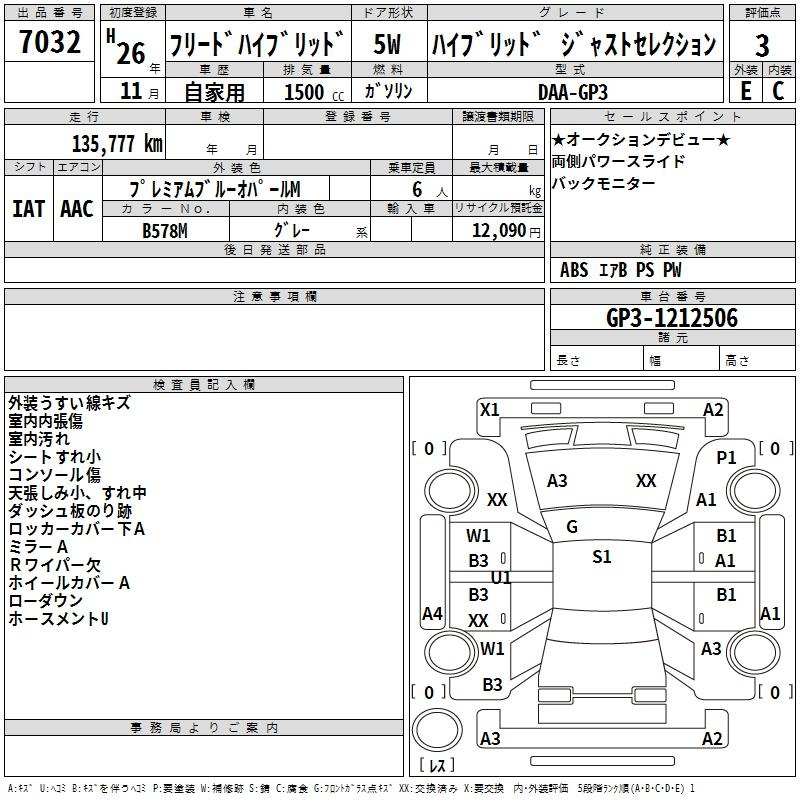This screenshot has width=800, height=800.
Task: Click the IAT shift type cell
Action: (29, 208)
